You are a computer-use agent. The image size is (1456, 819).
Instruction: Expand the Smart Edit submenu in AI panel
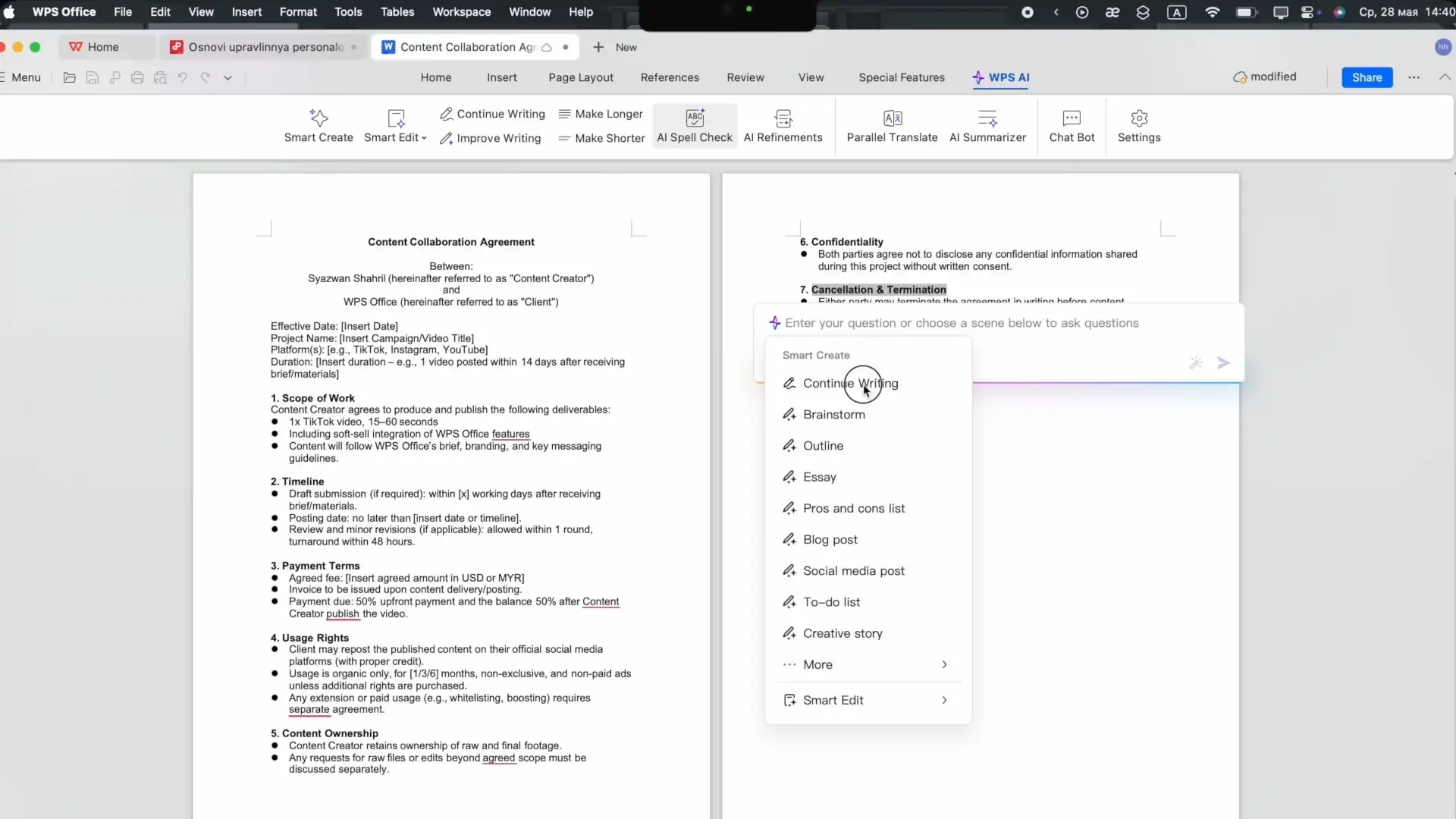tap(866, 699)
